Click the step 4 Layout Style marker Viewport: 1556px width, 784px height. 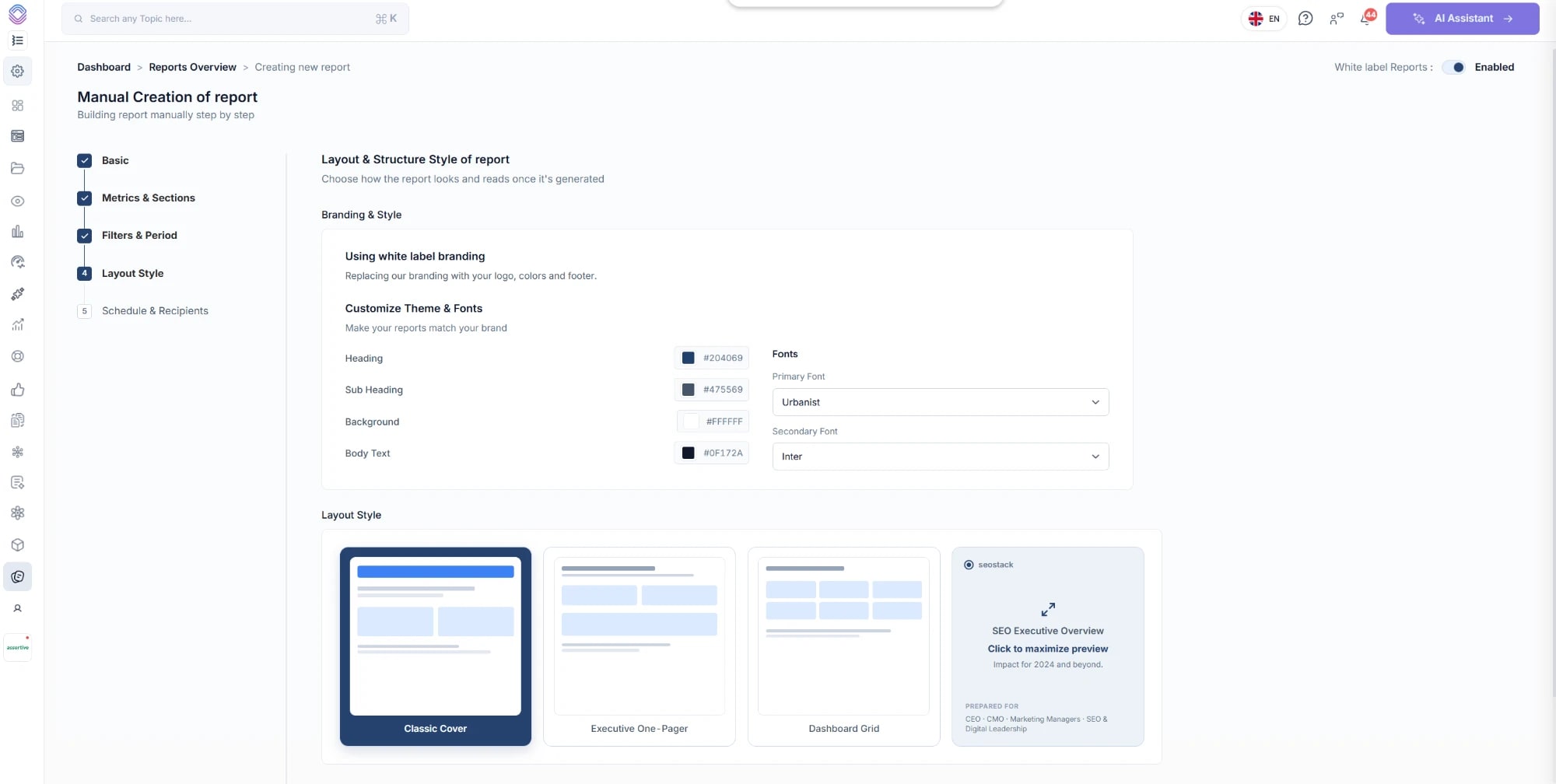pos(84,273)
